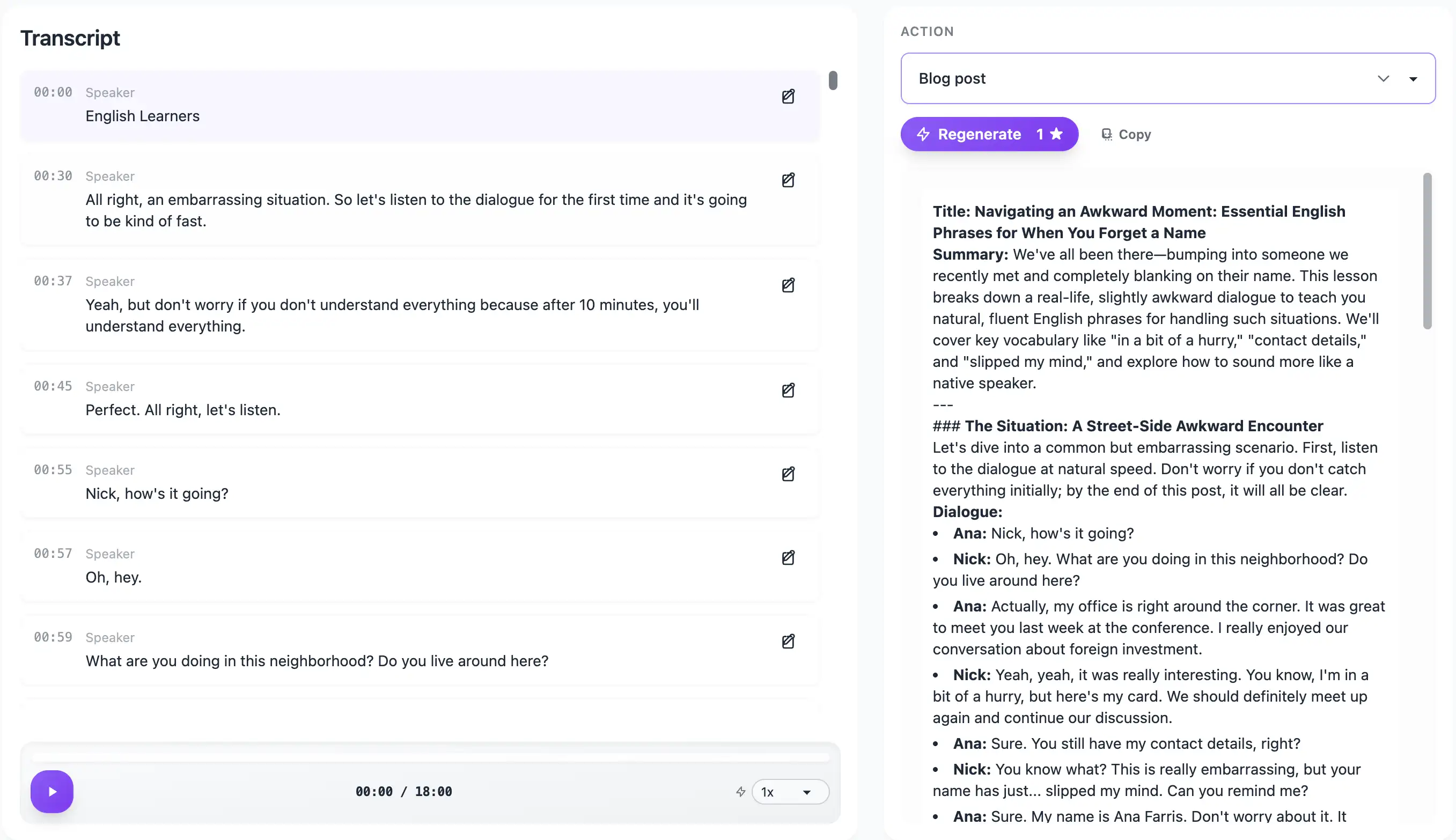Viewport: 1456px width, 840px height.
Task: Edit the "Oh, hey." segment
Action: (788, 557)
